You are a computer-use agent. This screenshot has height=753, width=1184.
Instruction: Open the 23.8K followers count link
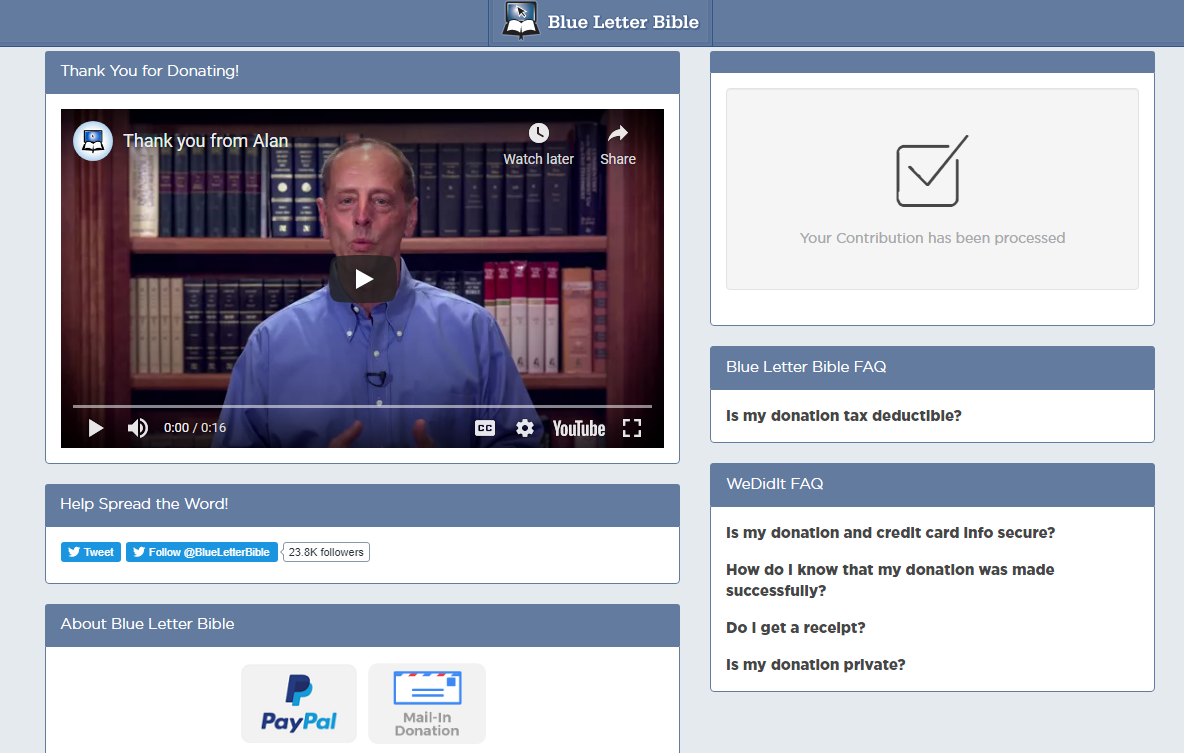click(x=326, y=552)
